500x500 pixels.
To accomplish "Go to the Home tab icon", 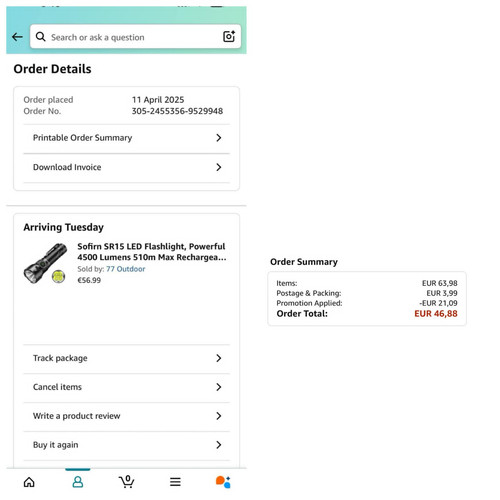I will (x=29, y=482).
